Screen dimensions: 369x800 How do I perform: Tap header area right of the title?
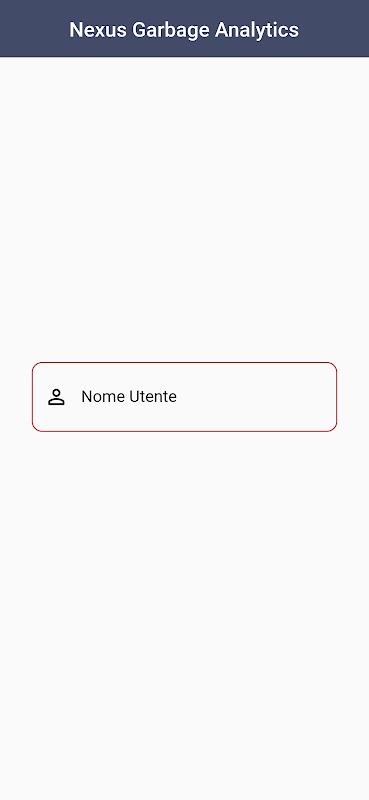pos(334,29)
